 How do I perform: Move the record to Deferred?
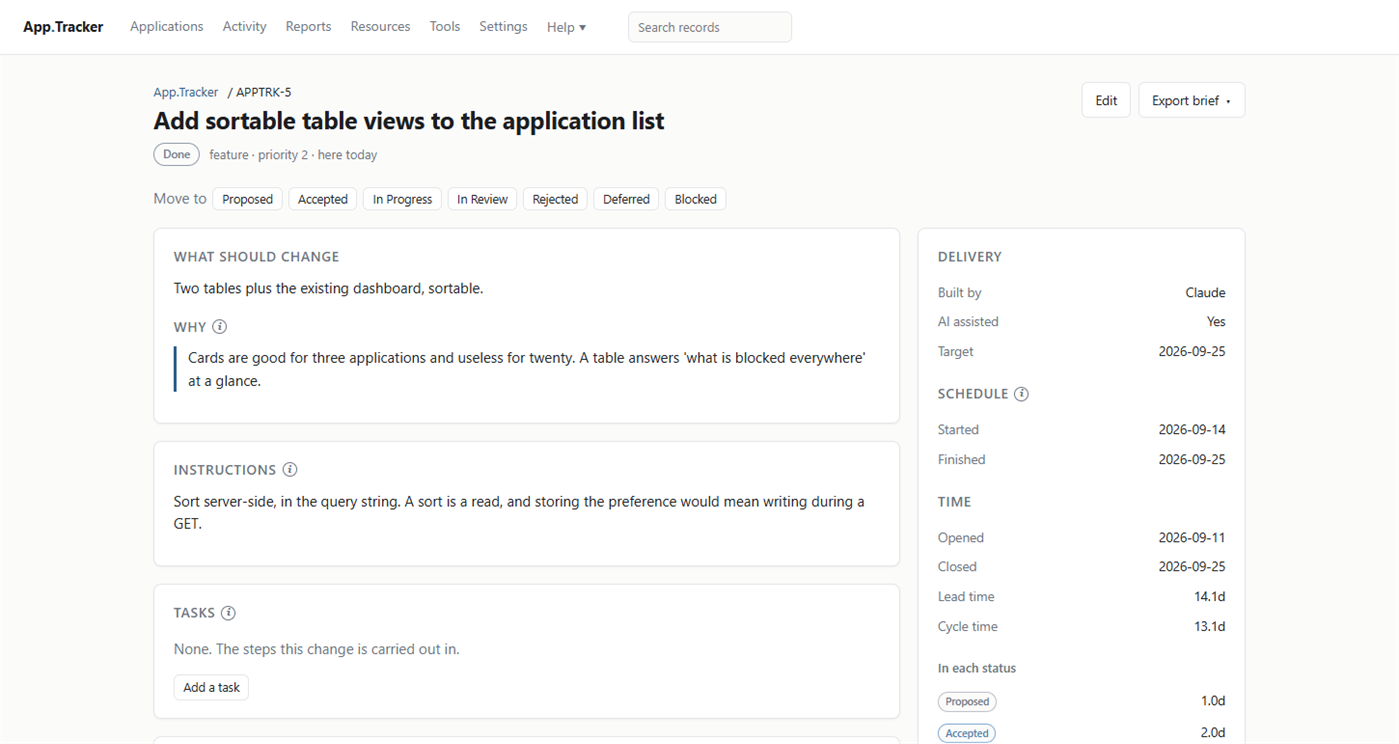coord(626,199)
